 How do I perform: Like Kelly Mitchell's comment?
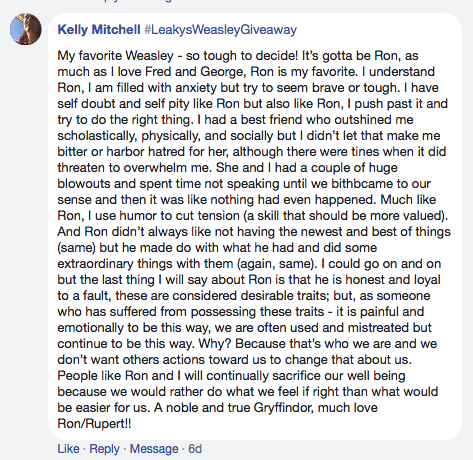68,449
